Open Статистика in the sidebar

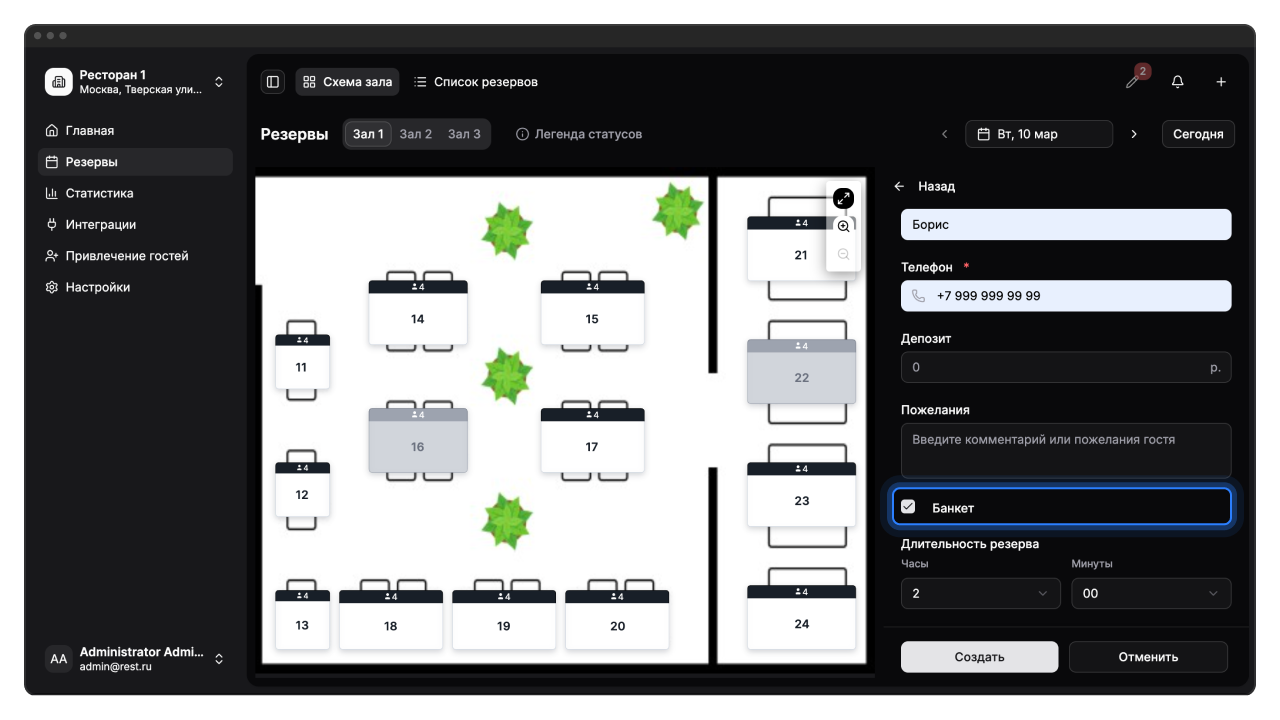point(99,193)
